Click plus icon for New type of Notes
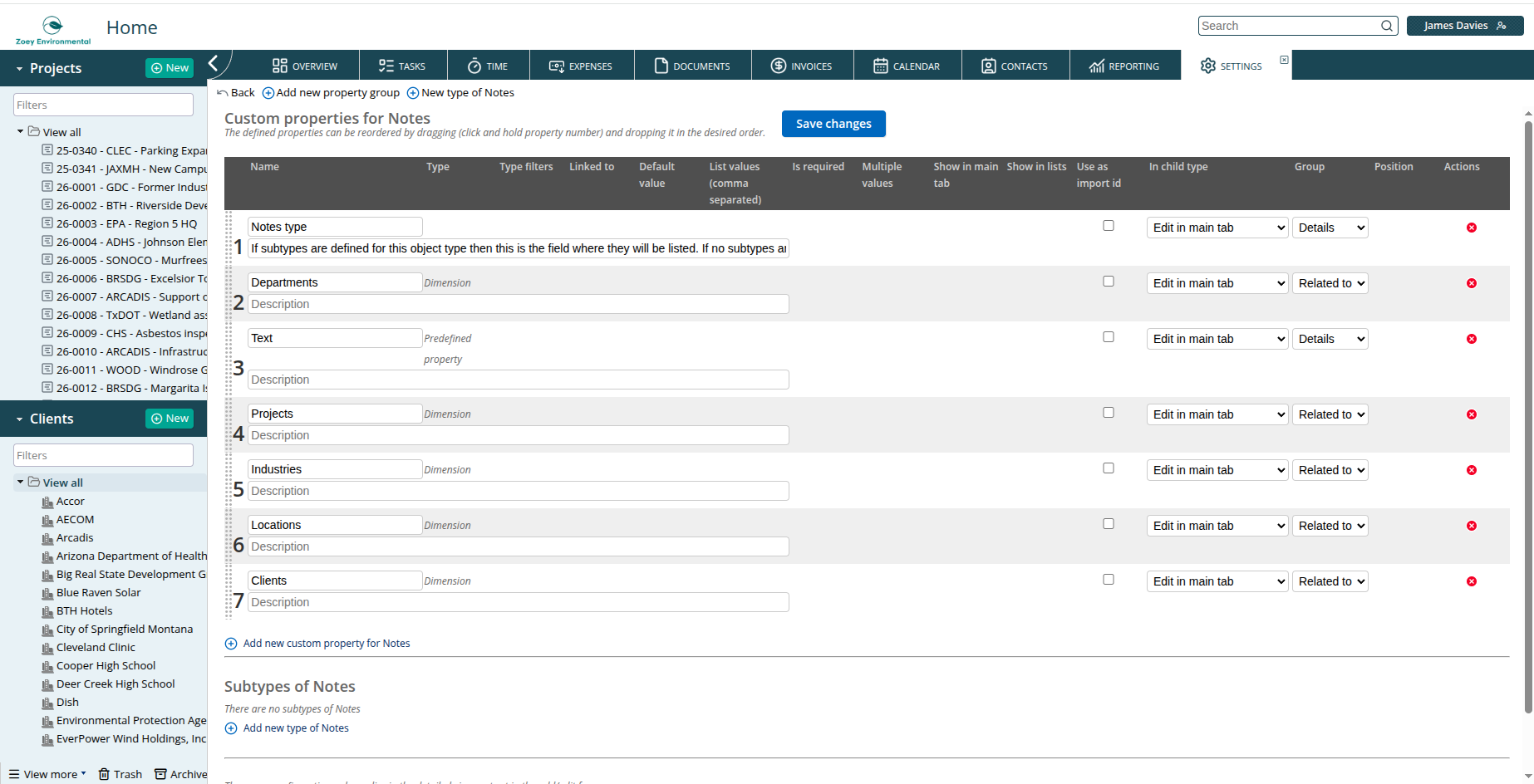This screenshot has height=784, width=1534. (412, 93)
